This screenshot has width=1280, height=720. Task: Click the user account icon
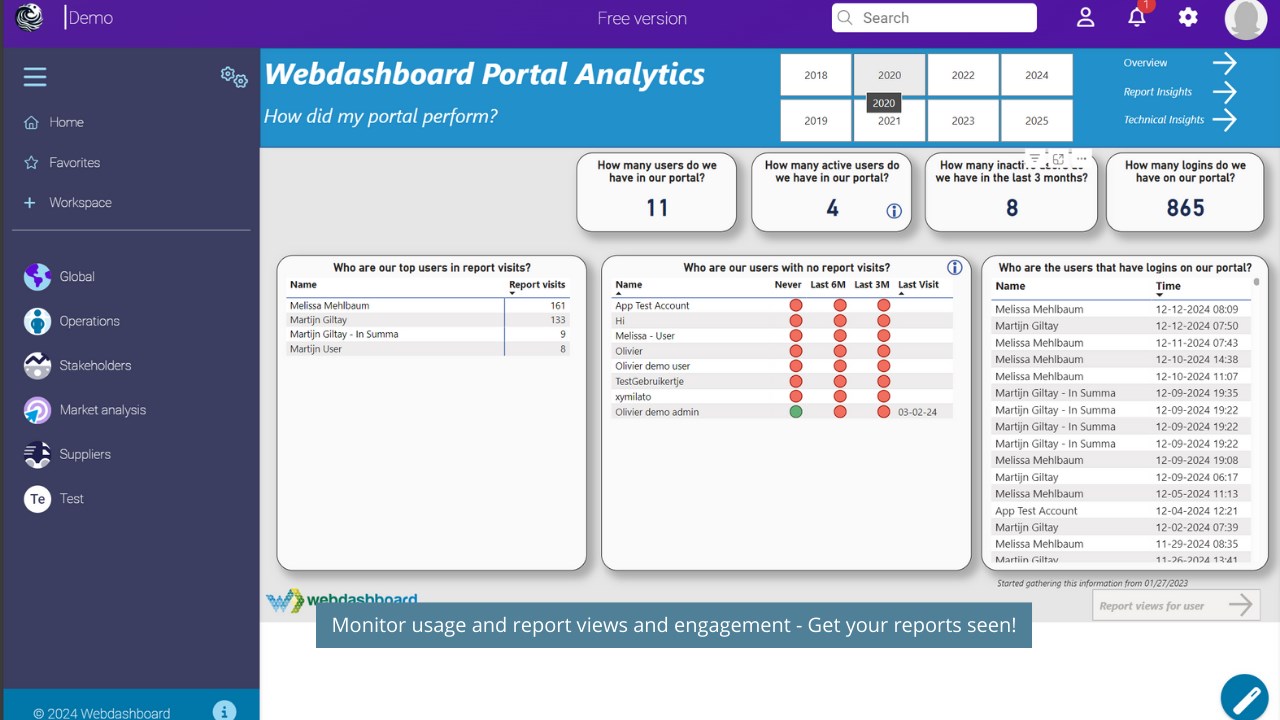(1086, 17)
